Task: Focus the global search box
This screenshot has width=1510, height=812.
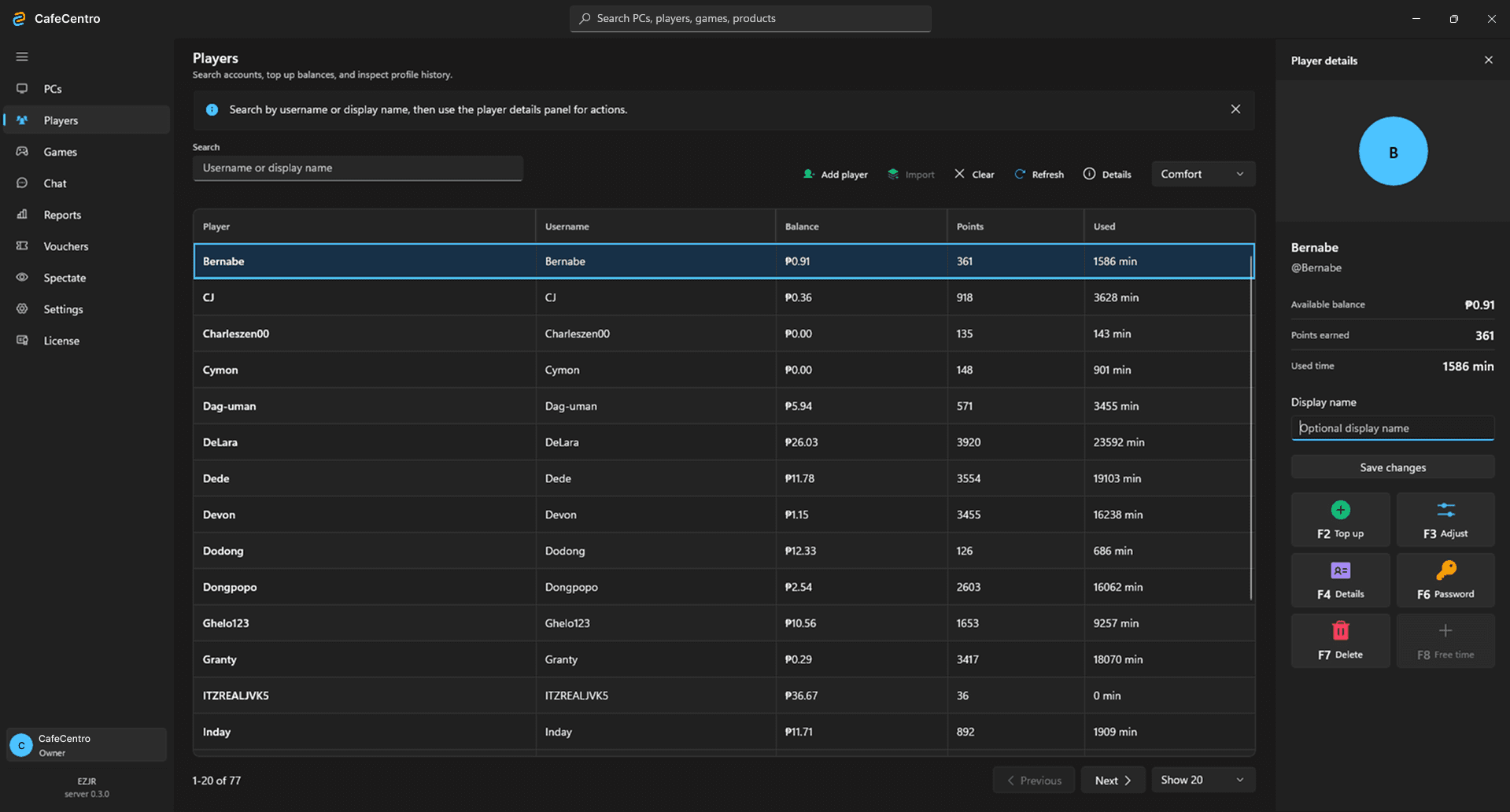Action: (x=750, y=18)
